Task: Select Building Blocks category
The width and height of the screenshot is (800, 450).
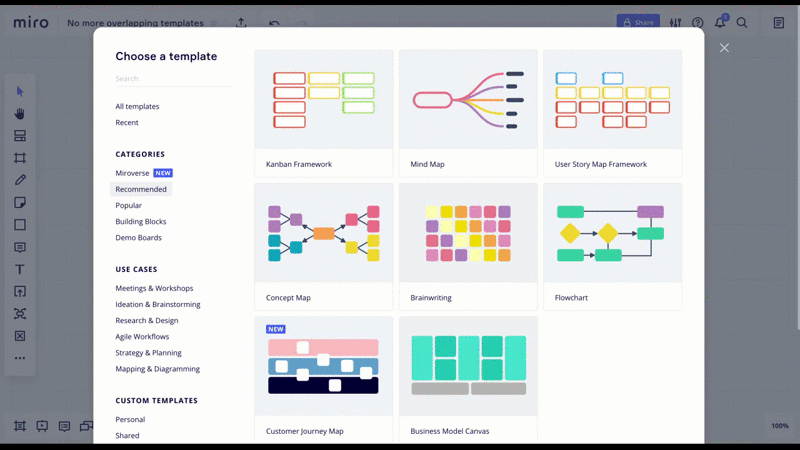Action: tap(141, 221)
